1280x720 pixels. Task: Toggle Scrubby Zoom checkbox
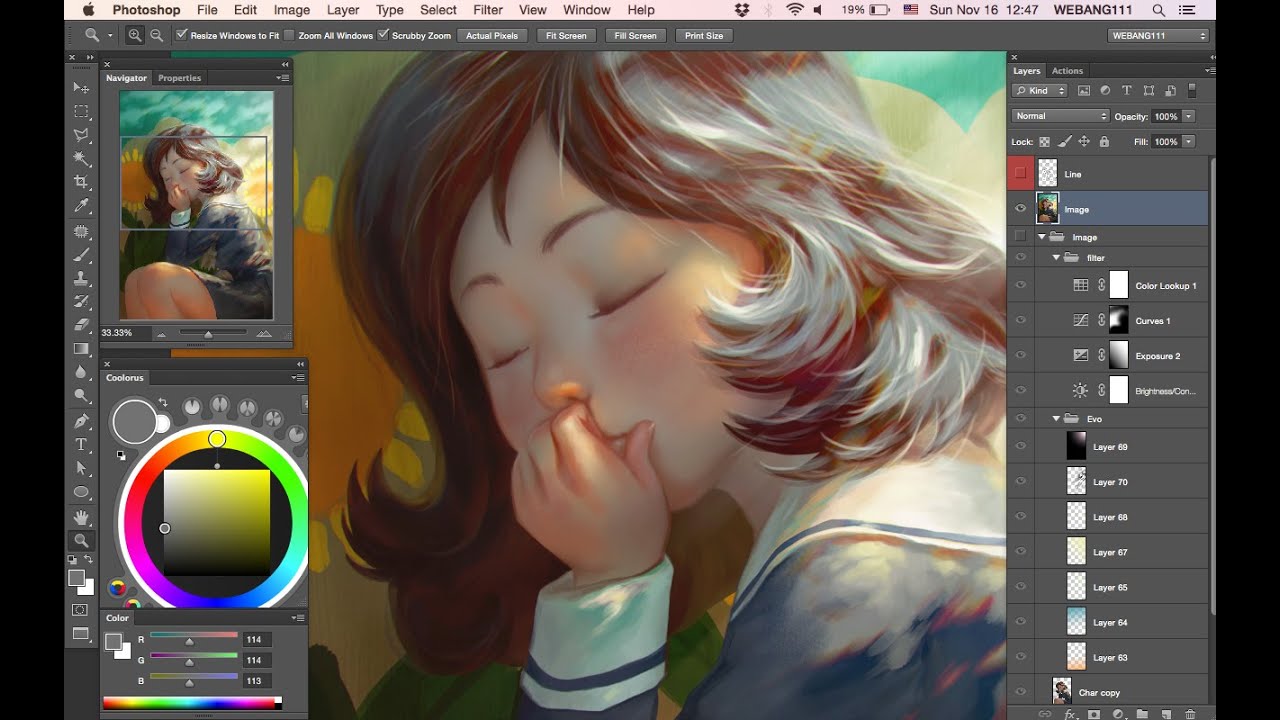pyautogui.click(x=382, y=35)
